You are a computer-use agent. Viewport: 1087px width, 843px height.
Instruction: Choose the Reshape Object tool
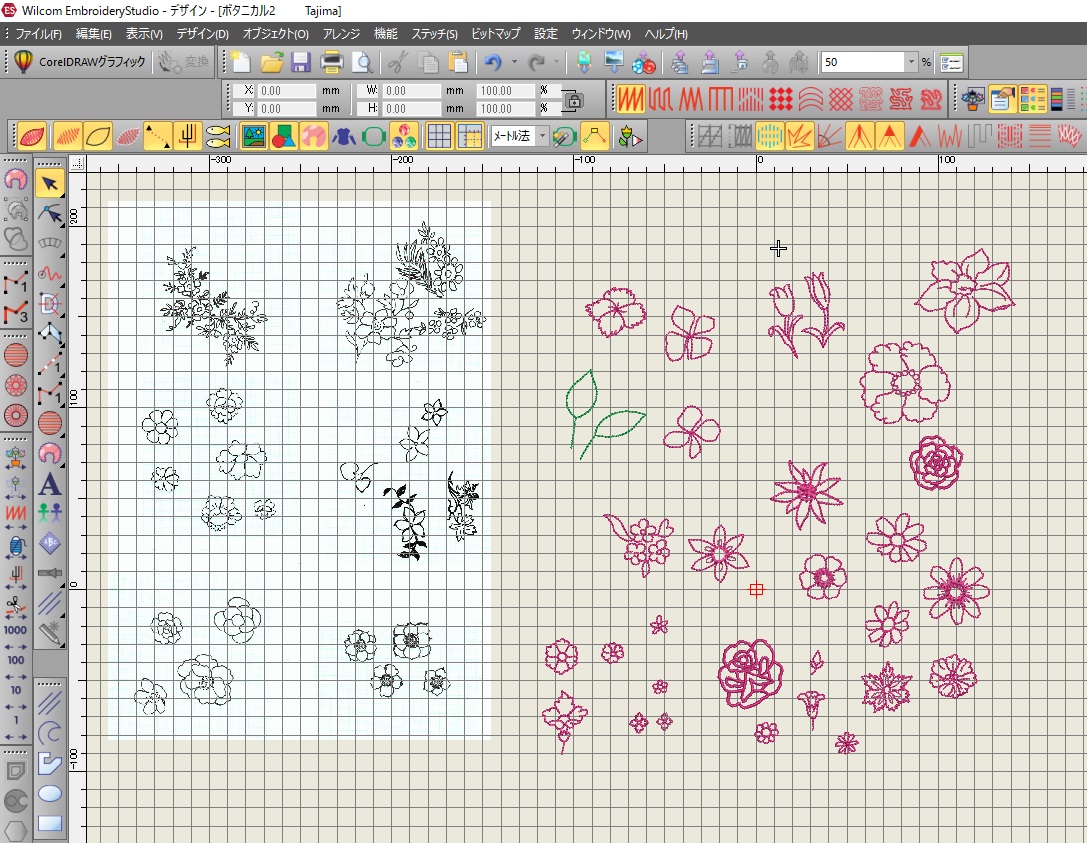[x=49, y=214]
